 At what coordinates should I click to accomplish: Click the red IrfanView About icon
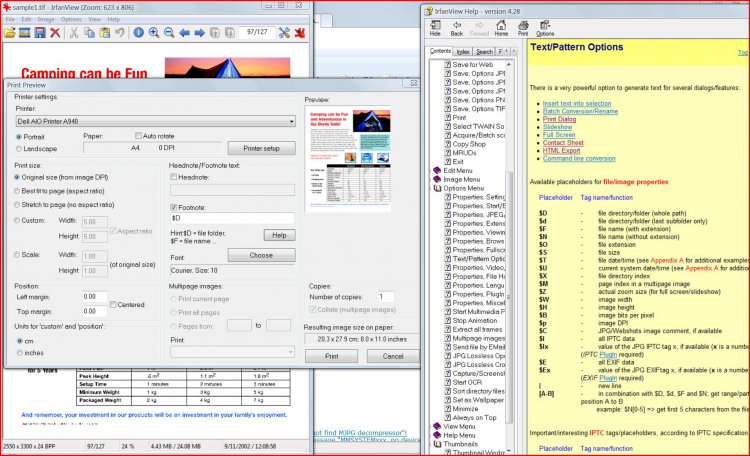click(x=300, y=33)
